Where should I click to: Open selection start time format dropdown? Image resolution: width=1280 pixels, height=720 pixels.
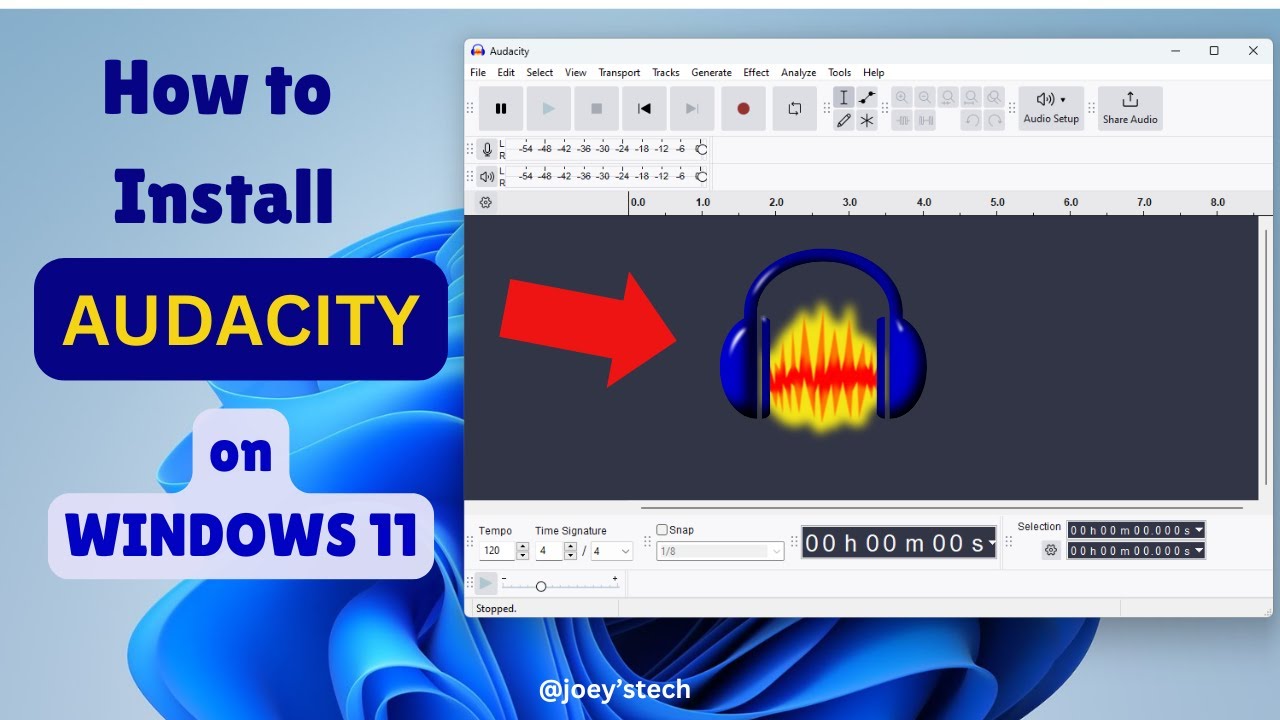[x=1199, y=530]
